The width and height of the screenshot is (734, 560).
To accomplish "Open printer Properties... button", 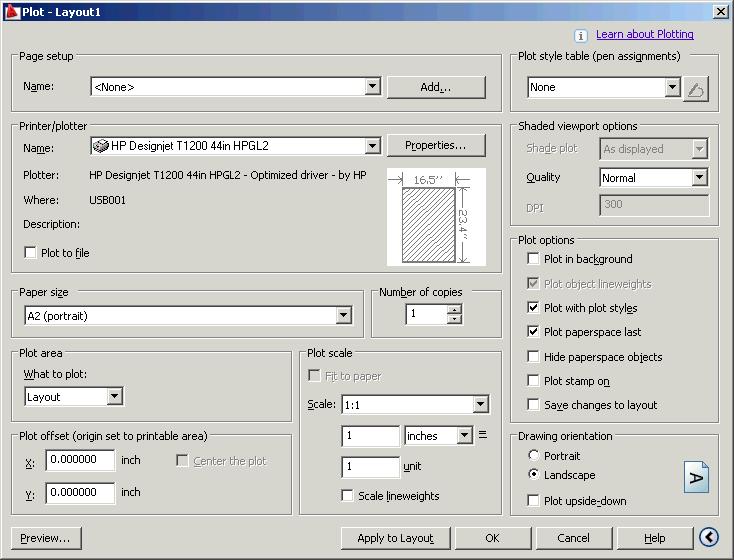I will pos(436,145).
